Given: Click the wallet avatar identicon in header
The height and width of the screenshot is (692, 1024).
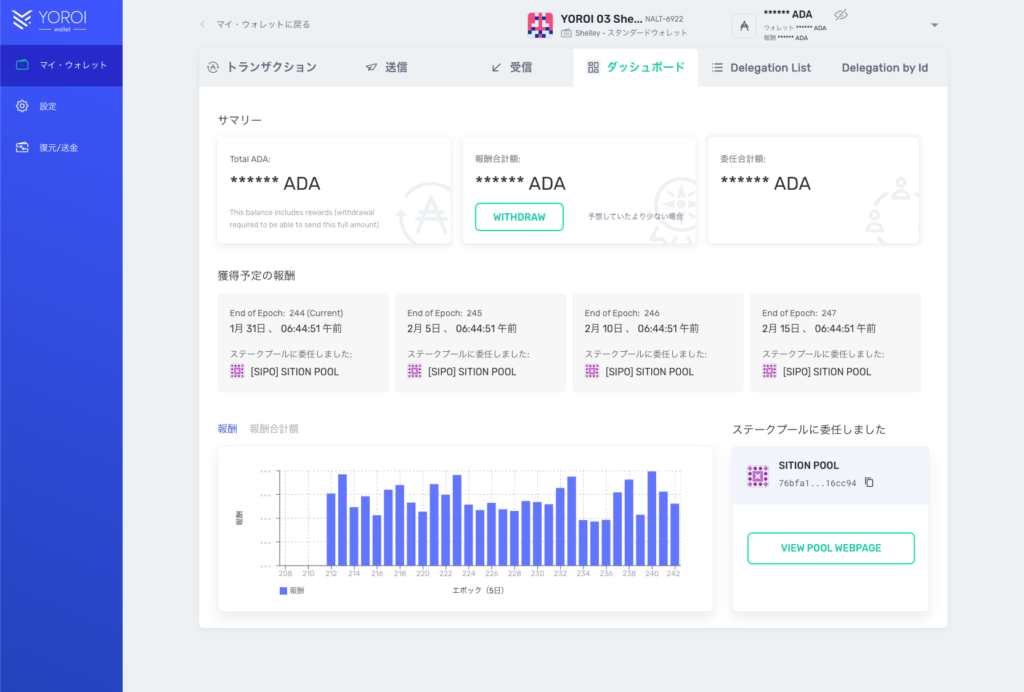Looking at the screenshot, I should click(x=540, y=25).
